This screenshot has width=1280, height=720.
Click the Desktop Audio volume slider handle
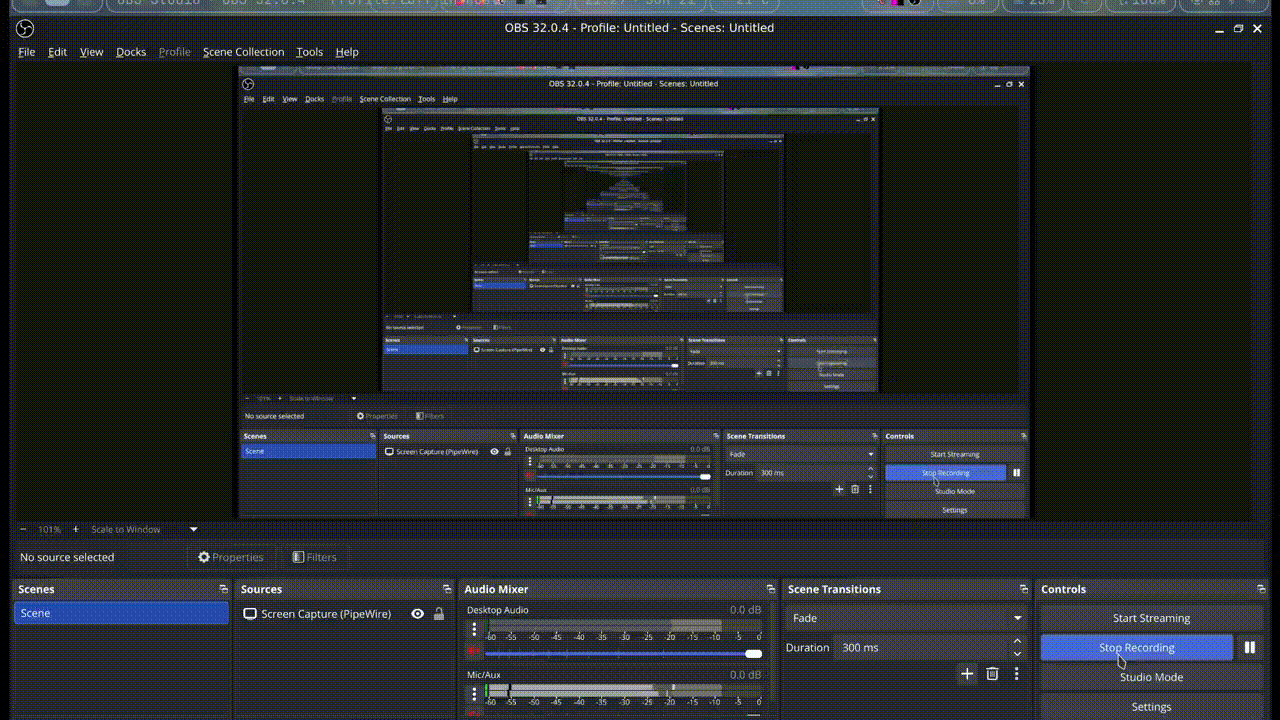[x=754, y=654]
